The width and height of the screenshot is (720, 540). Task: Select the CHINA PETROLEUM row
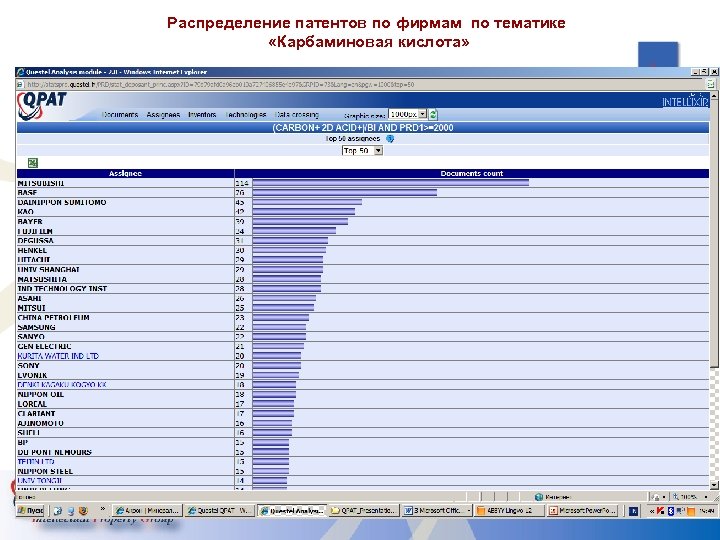tap(363, 317)
